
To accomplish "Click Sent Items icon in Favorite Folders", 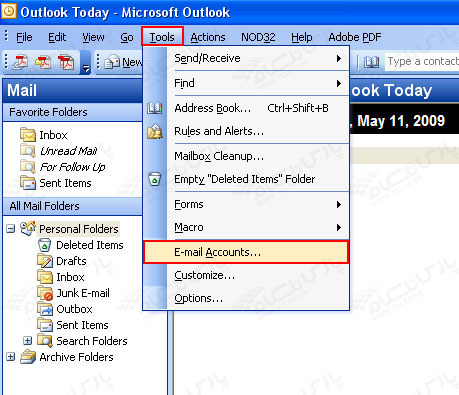I will 28,183.
